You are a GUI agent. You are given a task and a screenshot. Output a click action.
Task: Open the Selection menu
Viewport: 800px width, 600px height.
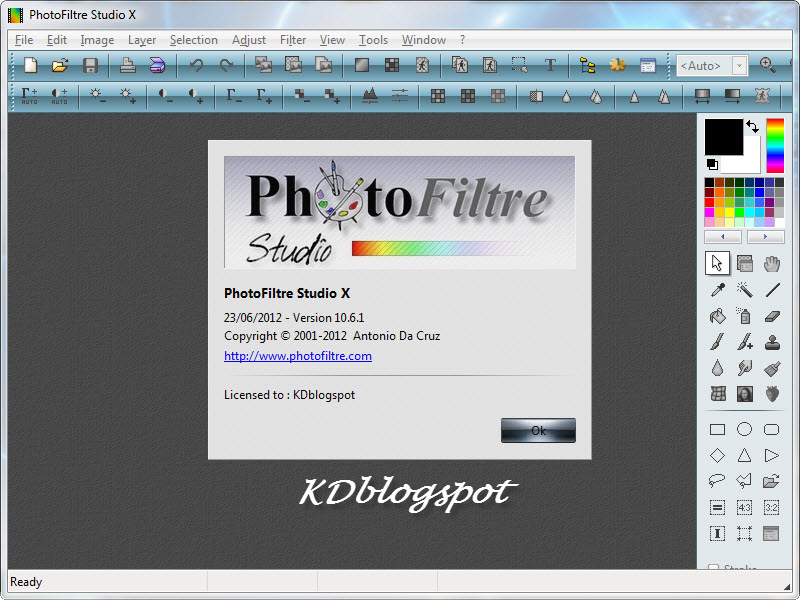tap(193, 40)
